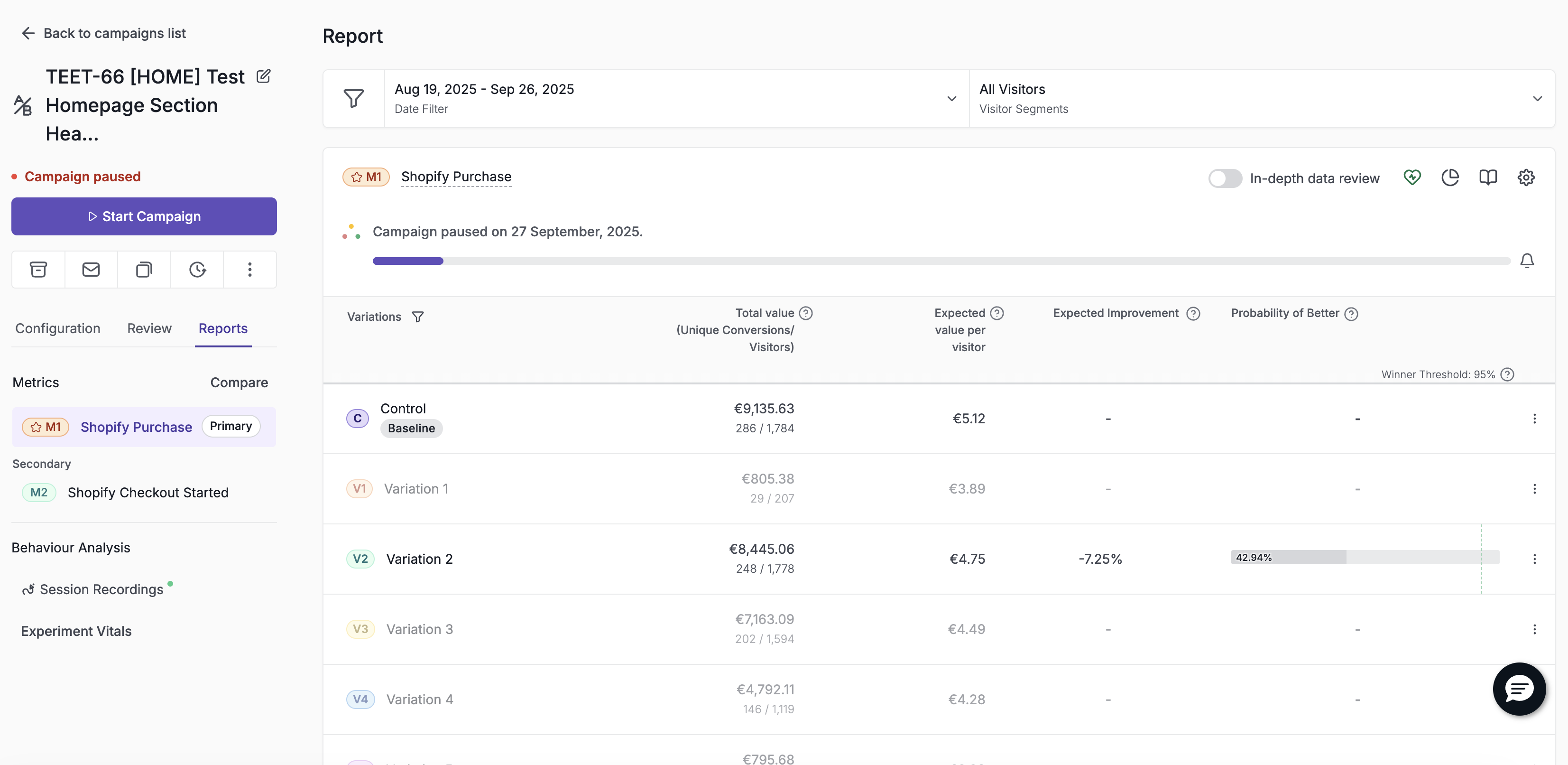Open more options for Variation 2 row
The width and height of the screenshot is (1568, 765).
[1534, 559]
